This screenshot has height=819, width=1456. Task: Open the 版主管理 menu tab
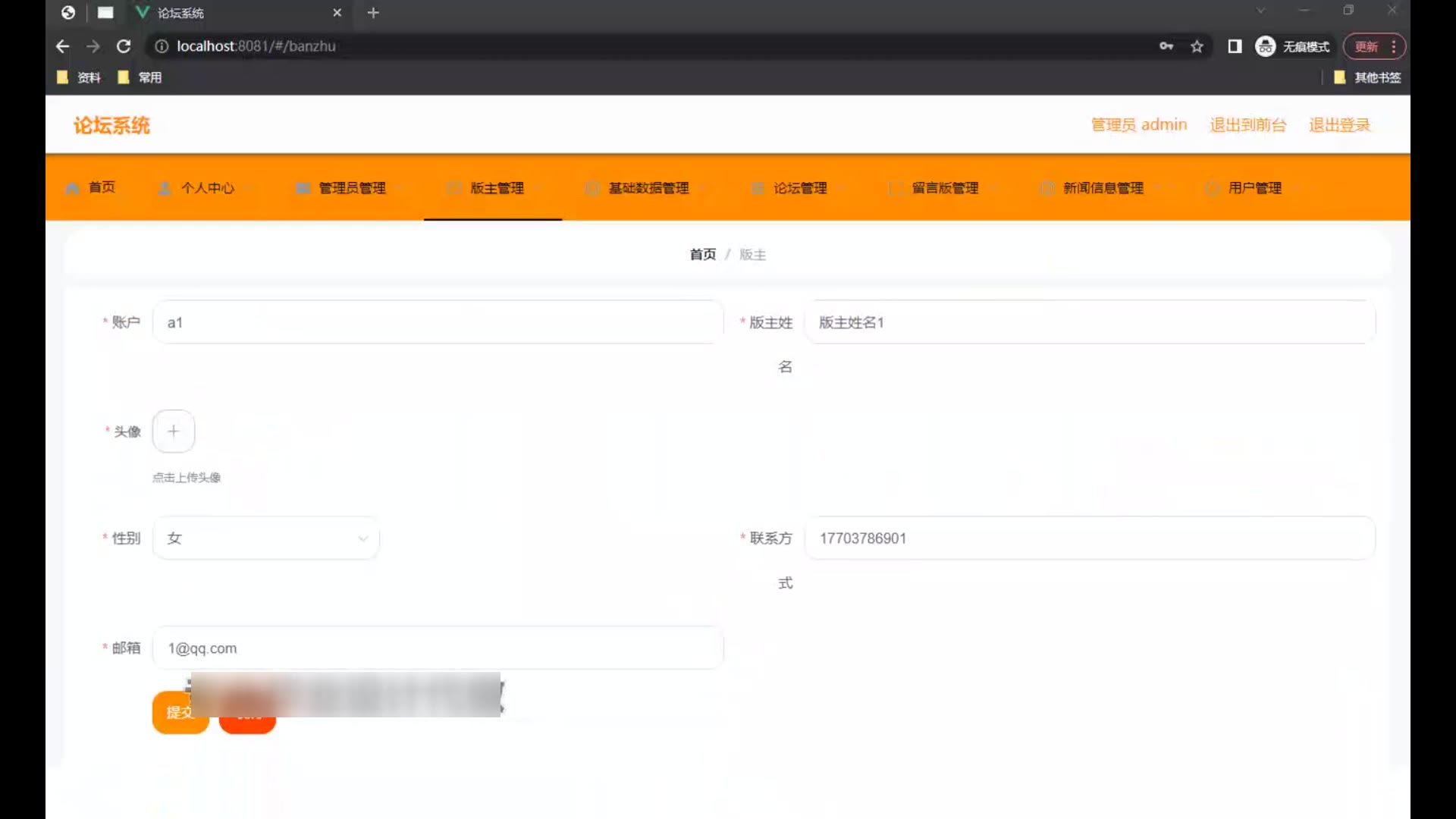[497, 188]
